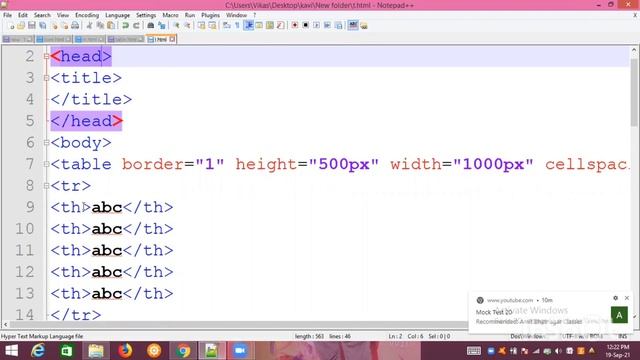Click the Print toolbar icon

(x=75, y=25)
